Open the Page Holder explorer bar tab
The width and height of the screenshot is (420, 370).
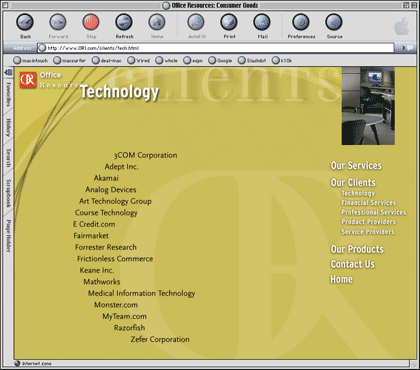pos(9,236)
